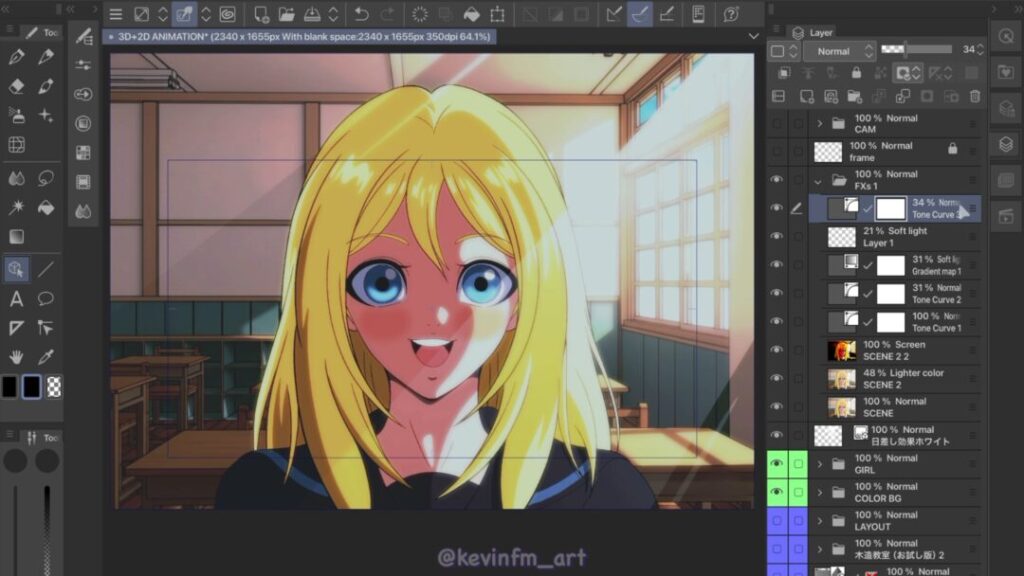Screen dimensions: 1024x576
Task: Toggle the Lock layer icon
Action: 856,73
